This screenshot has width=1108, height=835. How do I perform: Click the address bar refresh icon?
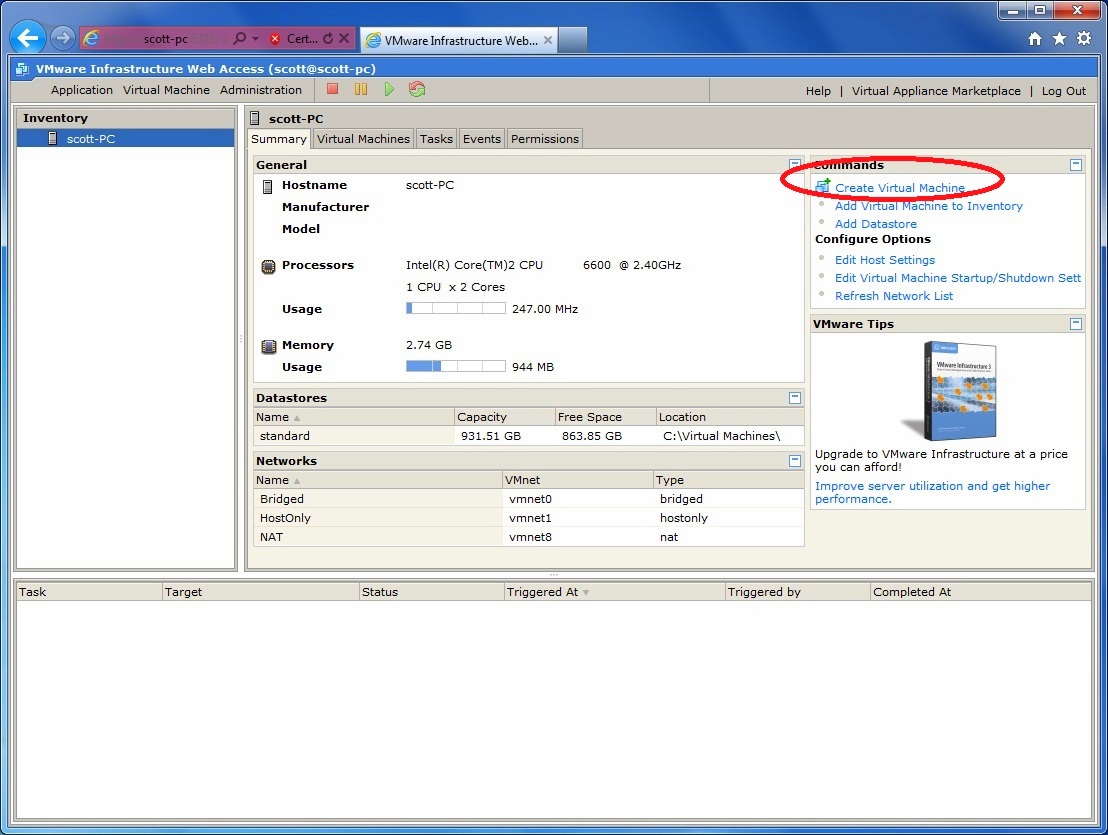tap(328, 38)
